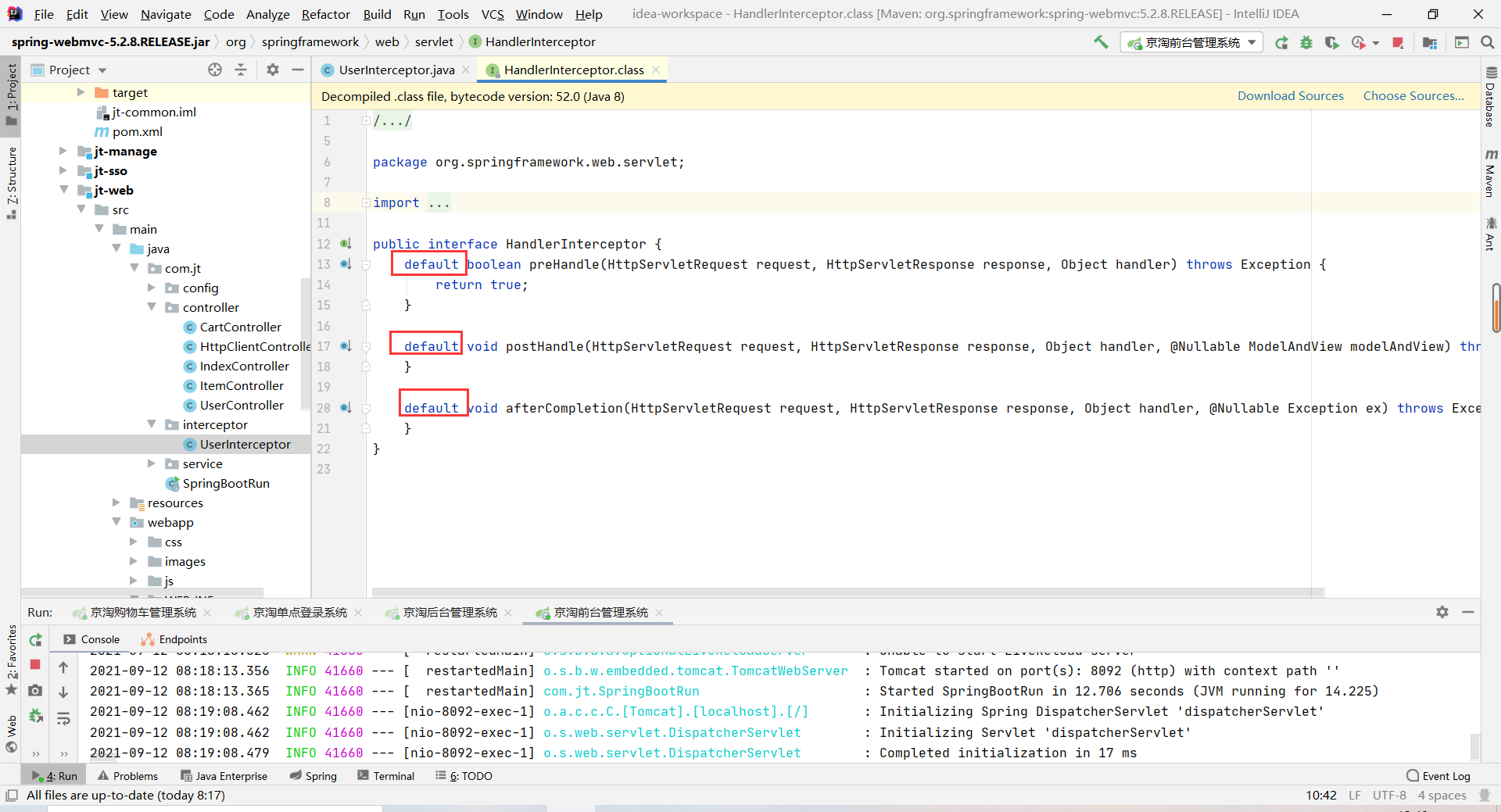Click the Rerun icon in the main toolbar
The width and height of the screenshot is (1501, 812).
(1281, 42)
